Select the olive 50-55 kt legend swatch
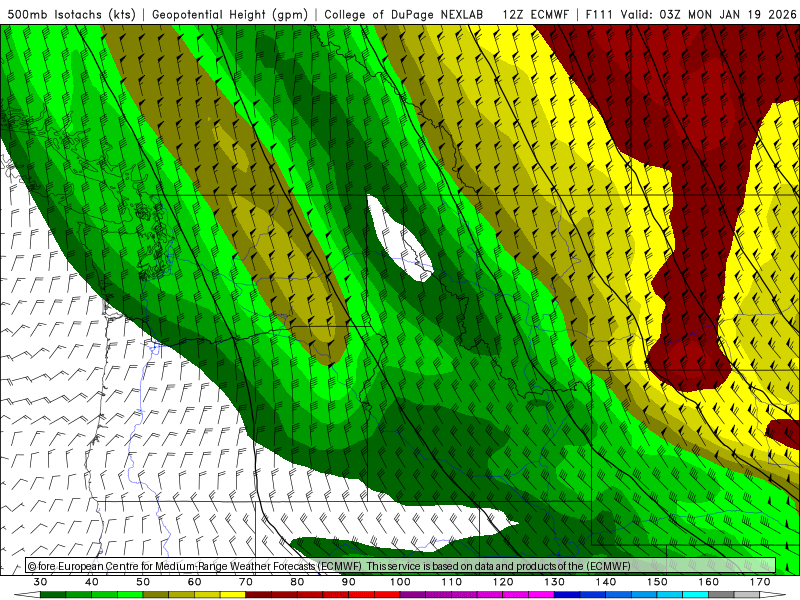The image size is (800, 600). pos(156,595)
